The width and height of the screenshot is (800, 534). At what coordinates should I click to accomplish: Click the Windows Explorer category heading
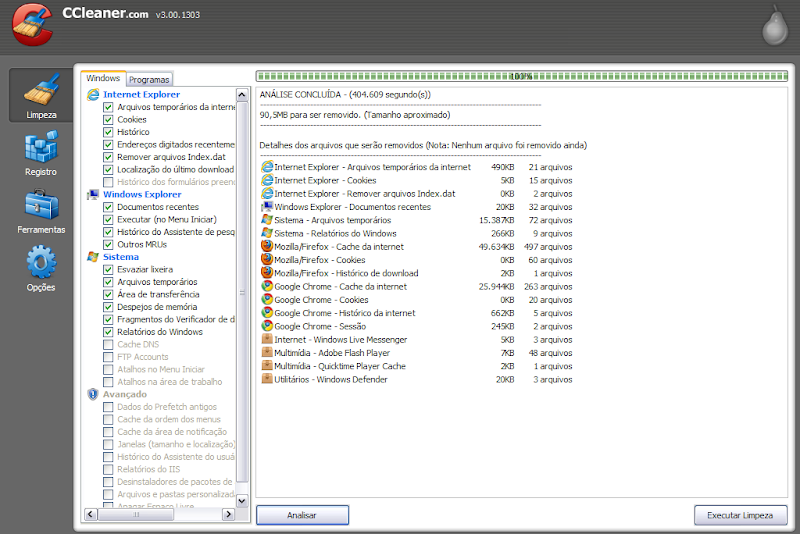coord(142,194)
